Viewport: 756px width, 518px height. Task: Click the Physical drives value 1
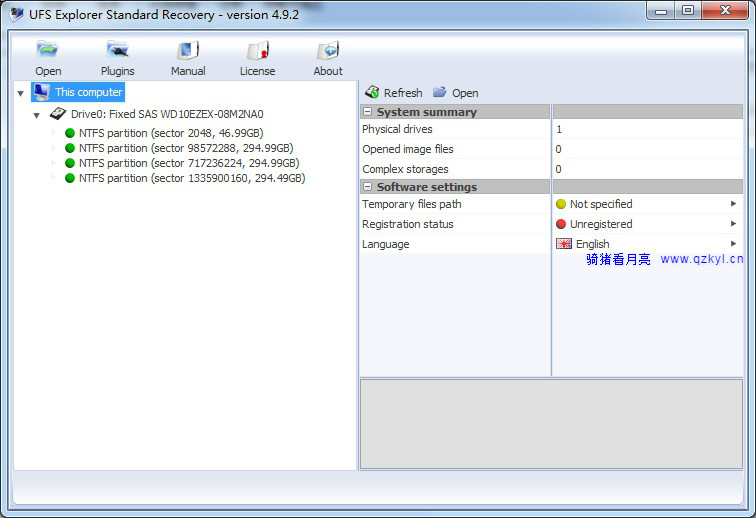pyautogui.click(x=559, y=129)
